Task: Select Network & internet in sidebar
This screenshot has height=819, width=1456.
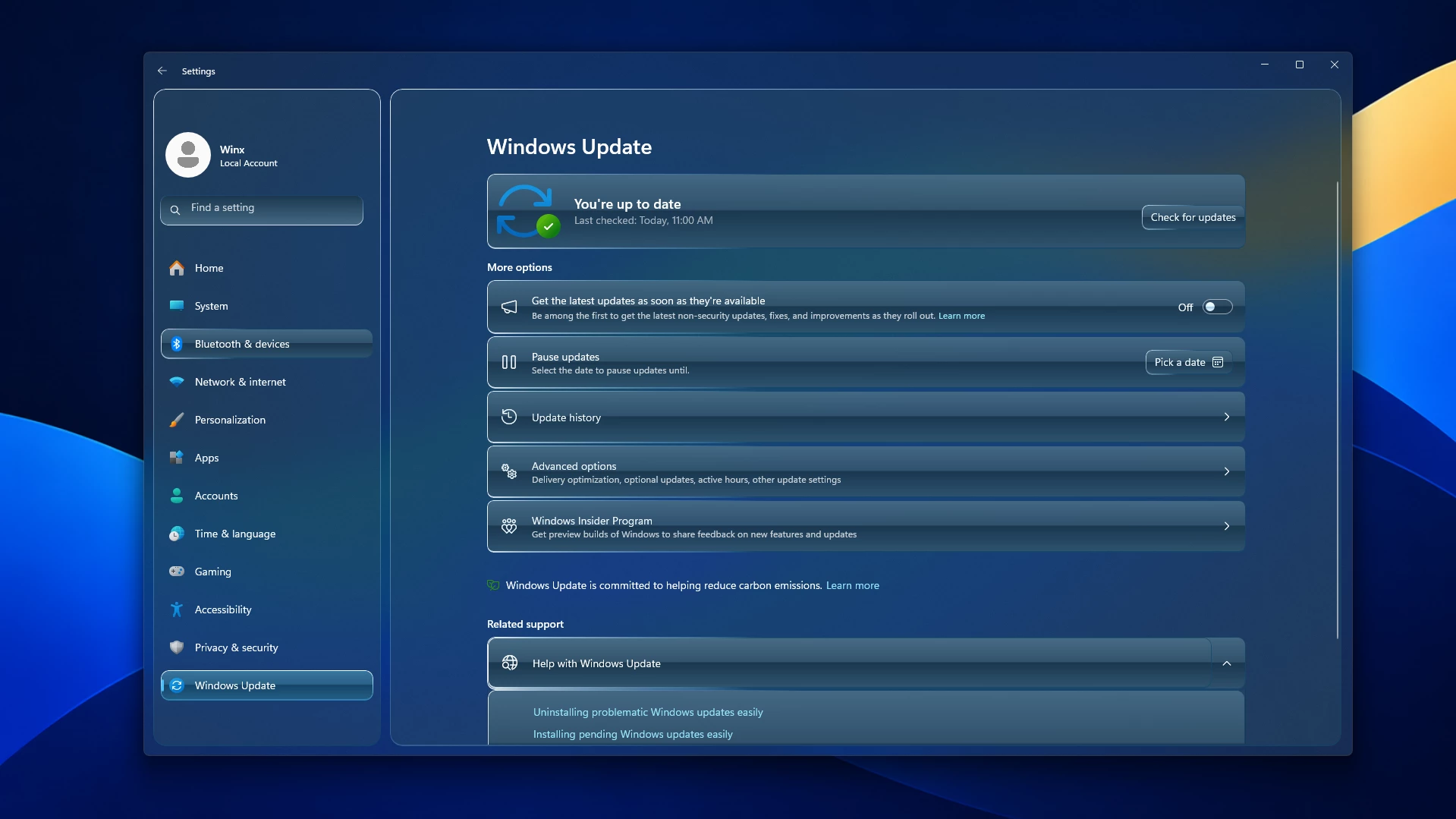Action: [x=267, y=382]
